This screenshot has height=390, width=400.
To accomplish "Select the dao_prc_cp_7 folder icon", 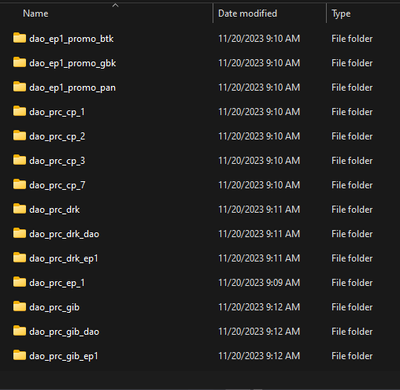I will [19, 184].
